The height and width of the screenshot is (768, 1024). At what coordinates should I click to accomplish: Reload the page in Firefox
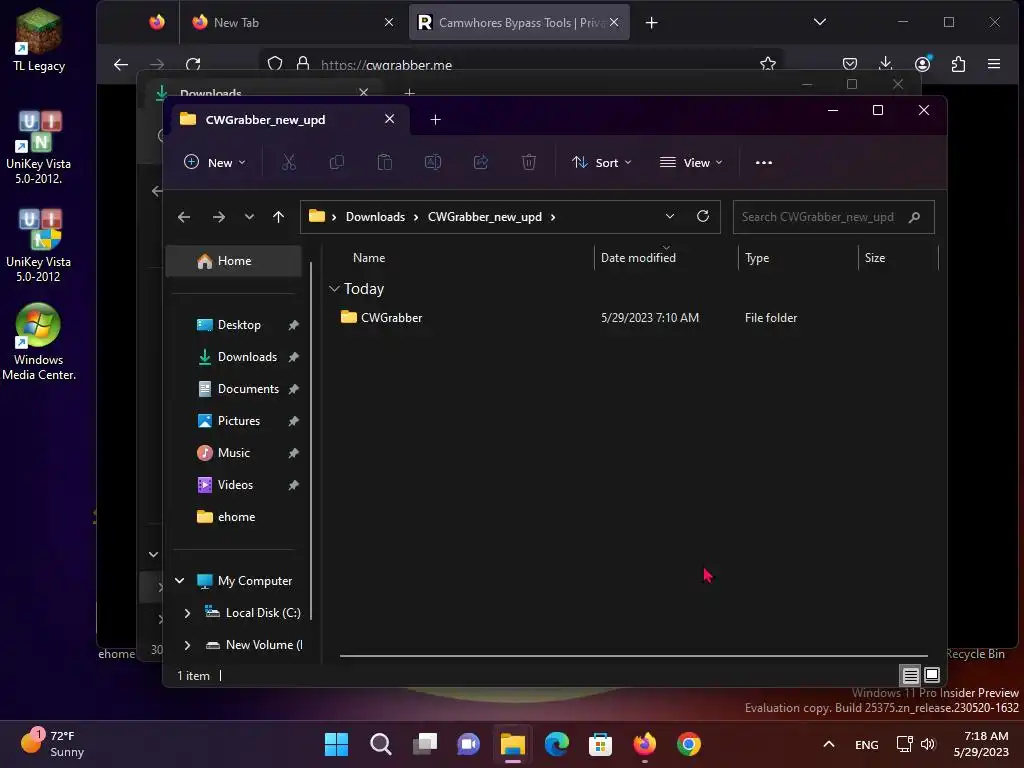(193, 64)
